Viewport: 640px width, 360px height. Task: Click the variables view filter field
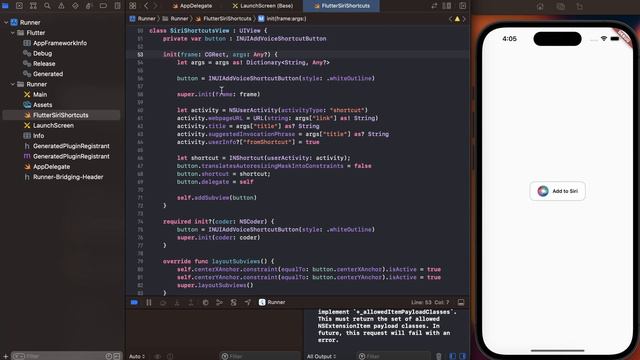click(259, 356)
